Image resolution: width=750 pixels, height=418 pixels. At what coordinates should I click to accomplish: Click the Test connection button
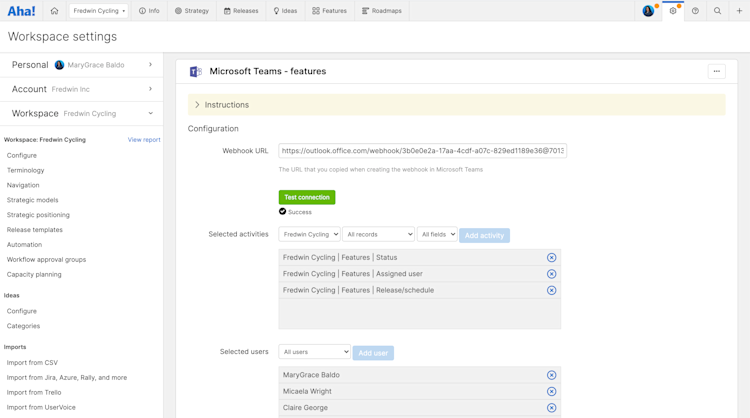coord(307,197)
